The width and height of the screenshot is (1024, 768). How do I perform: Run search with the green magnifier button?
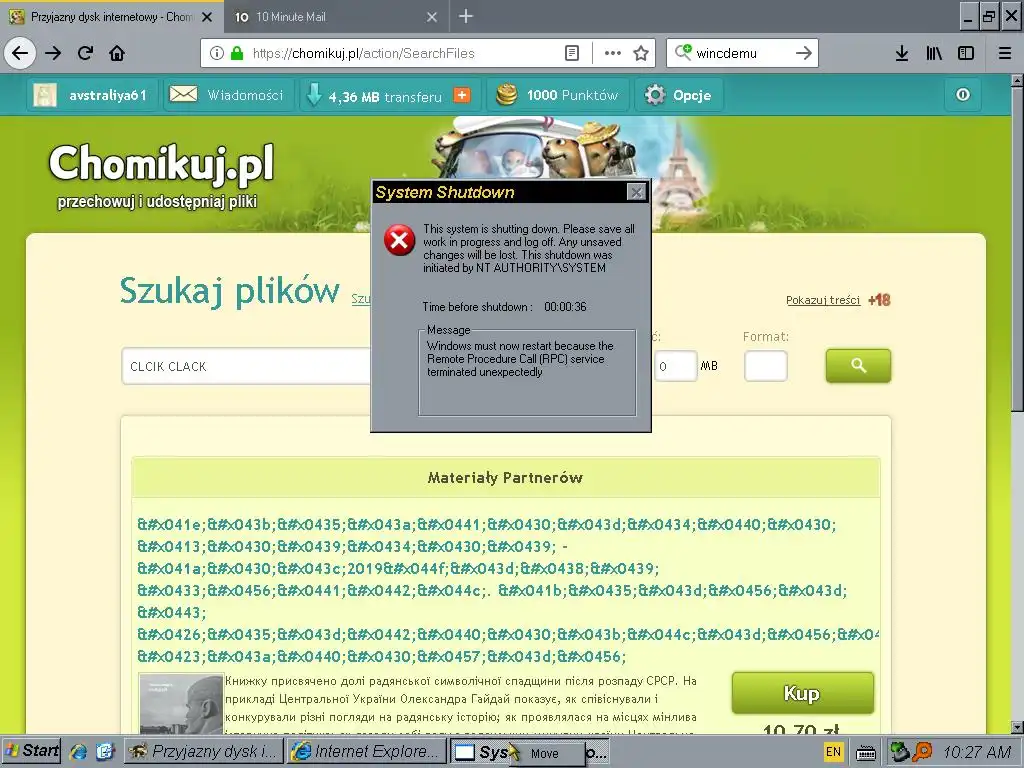[x=858, y=366]
